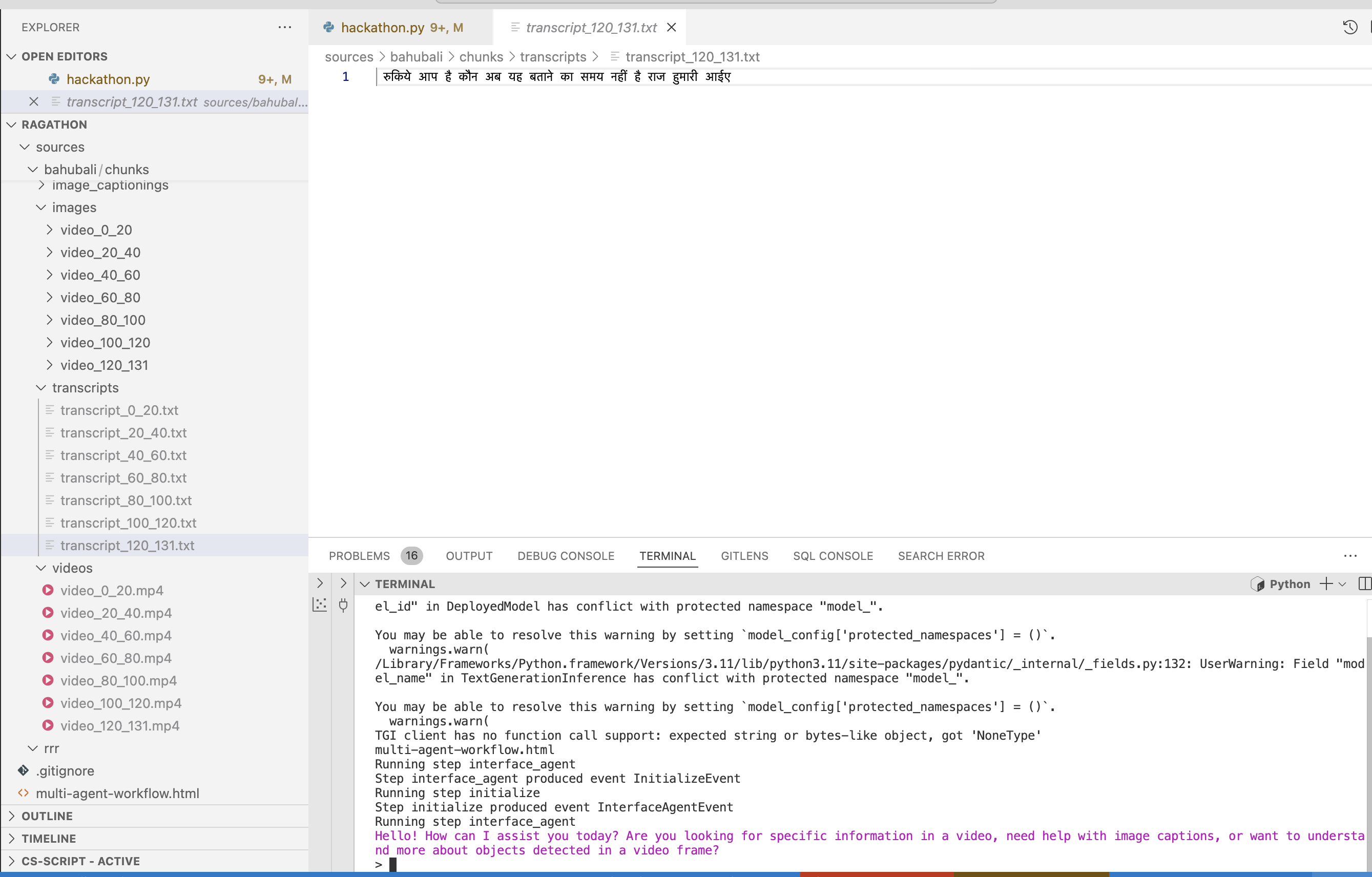
Task: Click the timeline history icon in editor toolbar
Action: tap(1349, 27)
